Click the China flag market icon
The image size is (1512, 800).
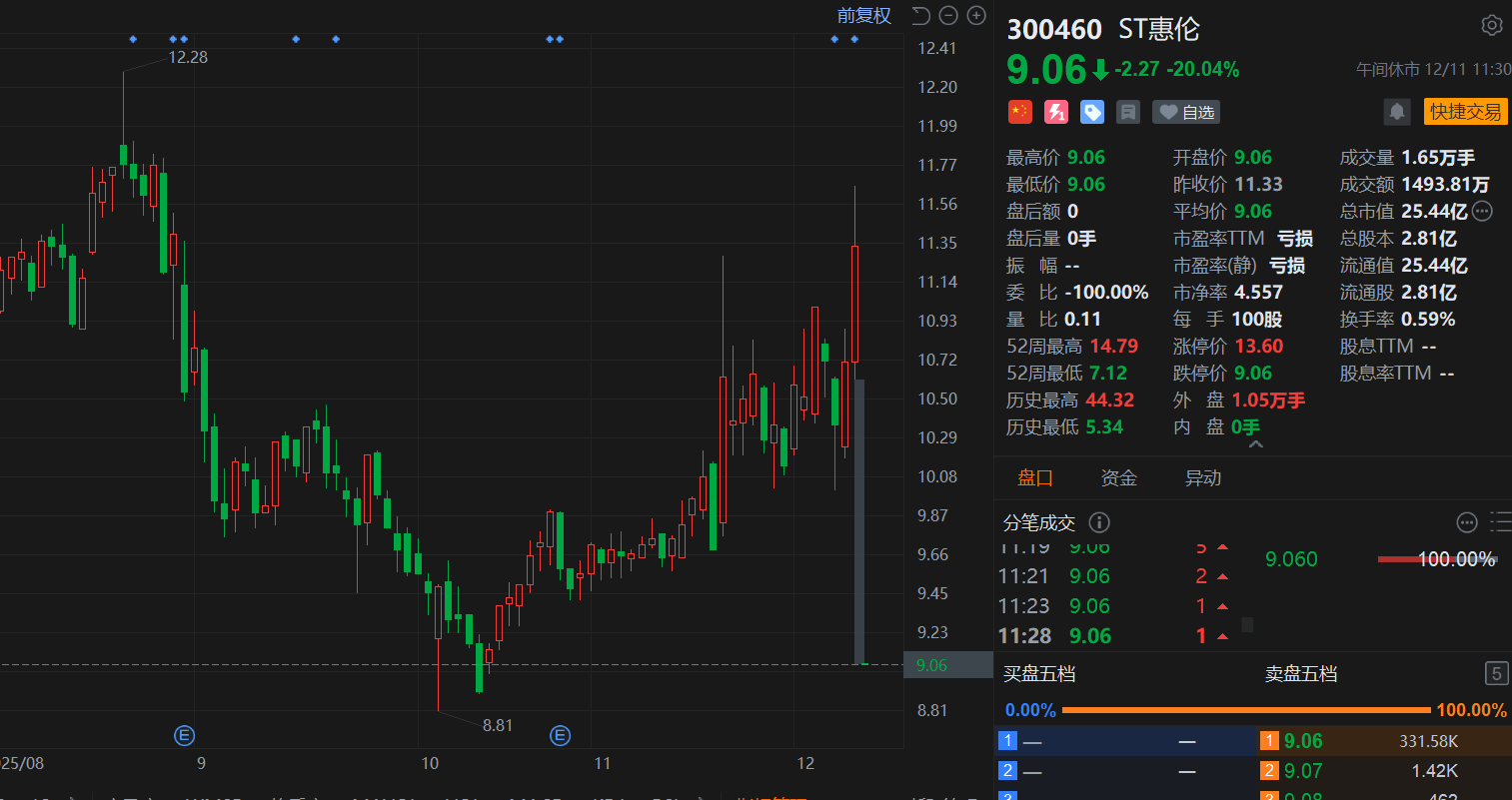click(1019, 112)
